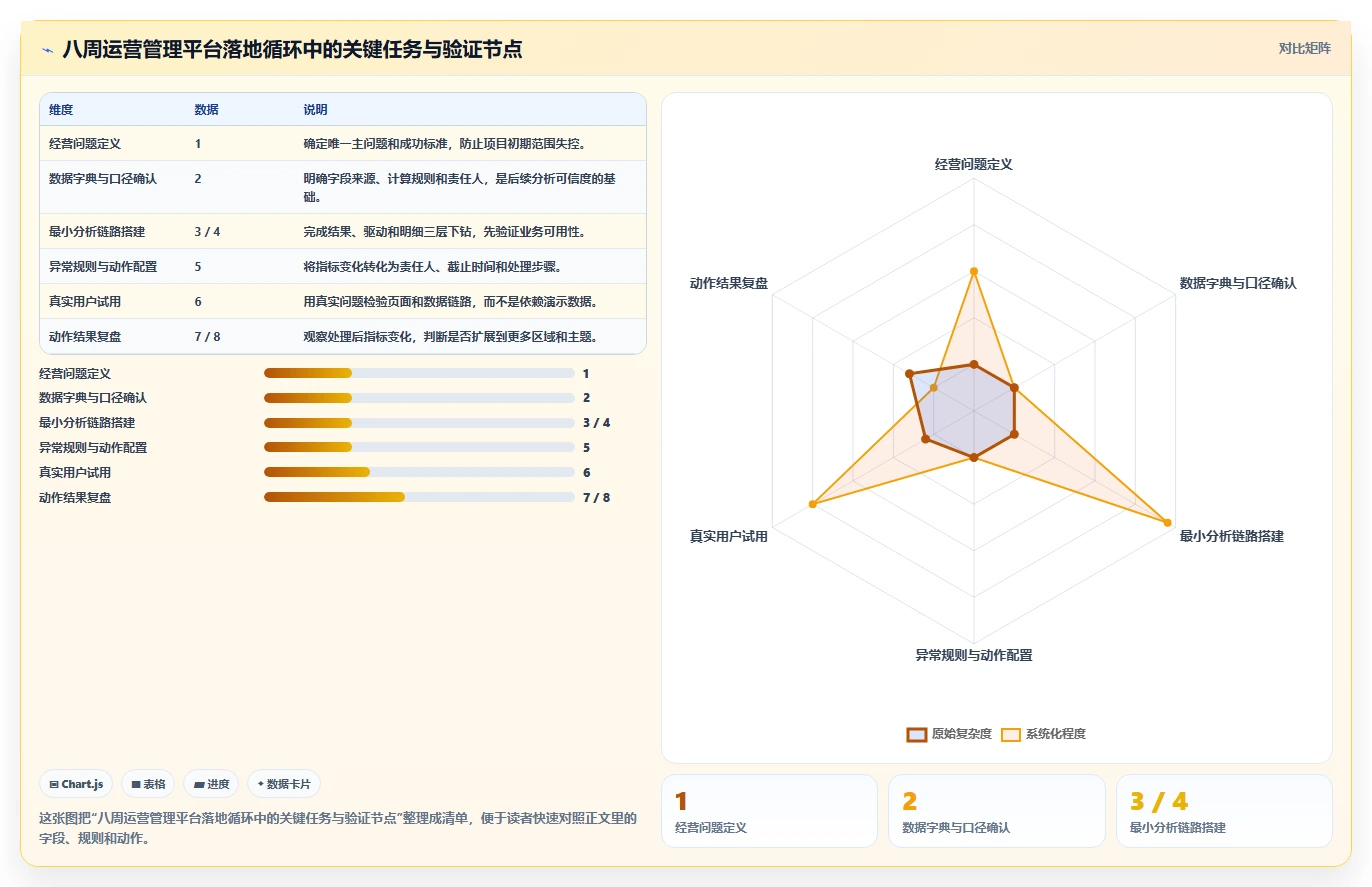Click the 表格 chip
The image size is (1372, 887).
[149, 784]
